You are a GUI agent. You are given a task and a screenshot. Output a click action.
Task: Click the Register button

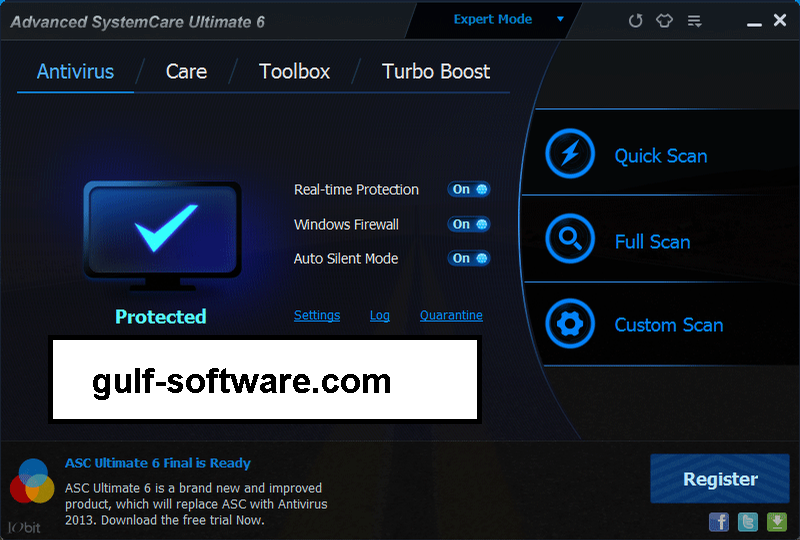click(720, 479)
